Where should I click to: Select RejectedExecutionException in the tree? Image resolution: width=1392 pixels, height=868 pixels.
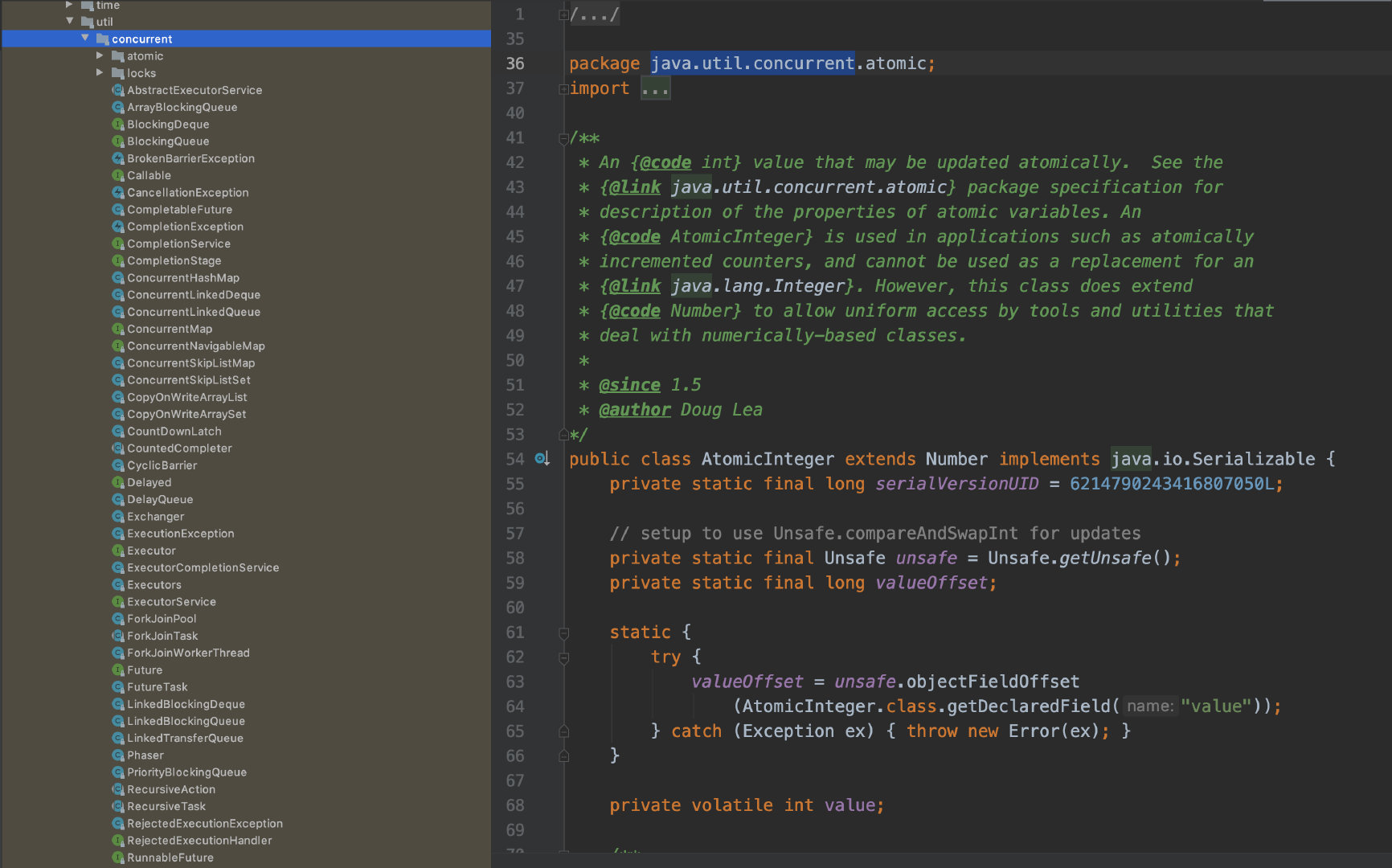tap(205, 823)
